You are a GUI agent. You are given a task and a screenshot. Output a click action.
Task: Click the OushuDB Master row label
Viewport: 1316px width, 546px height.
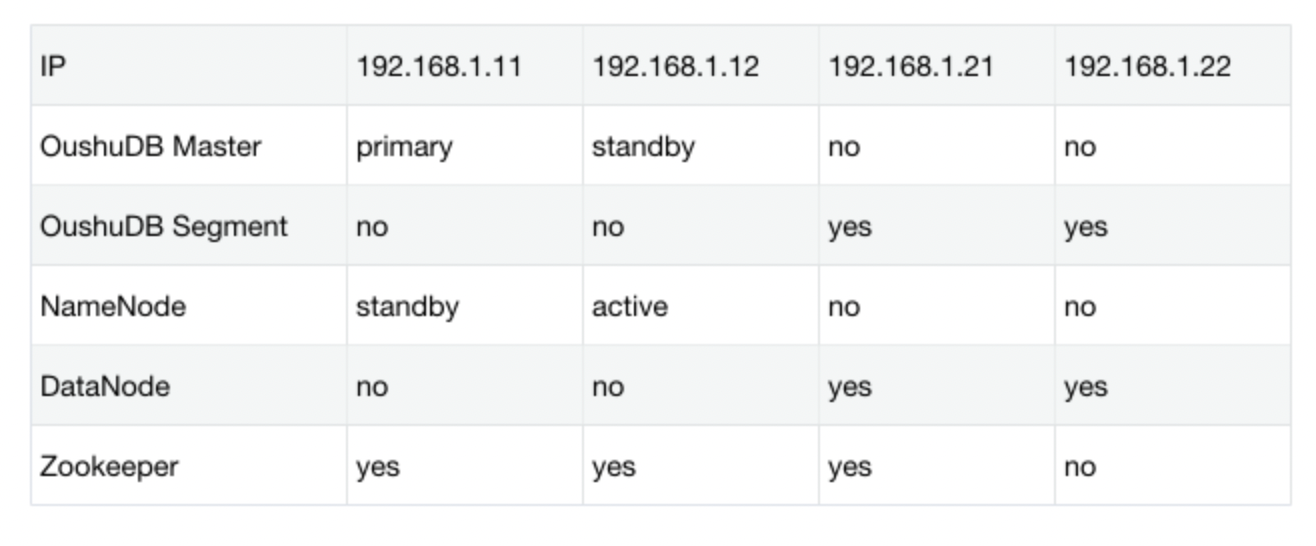click(x=151, y=146)
